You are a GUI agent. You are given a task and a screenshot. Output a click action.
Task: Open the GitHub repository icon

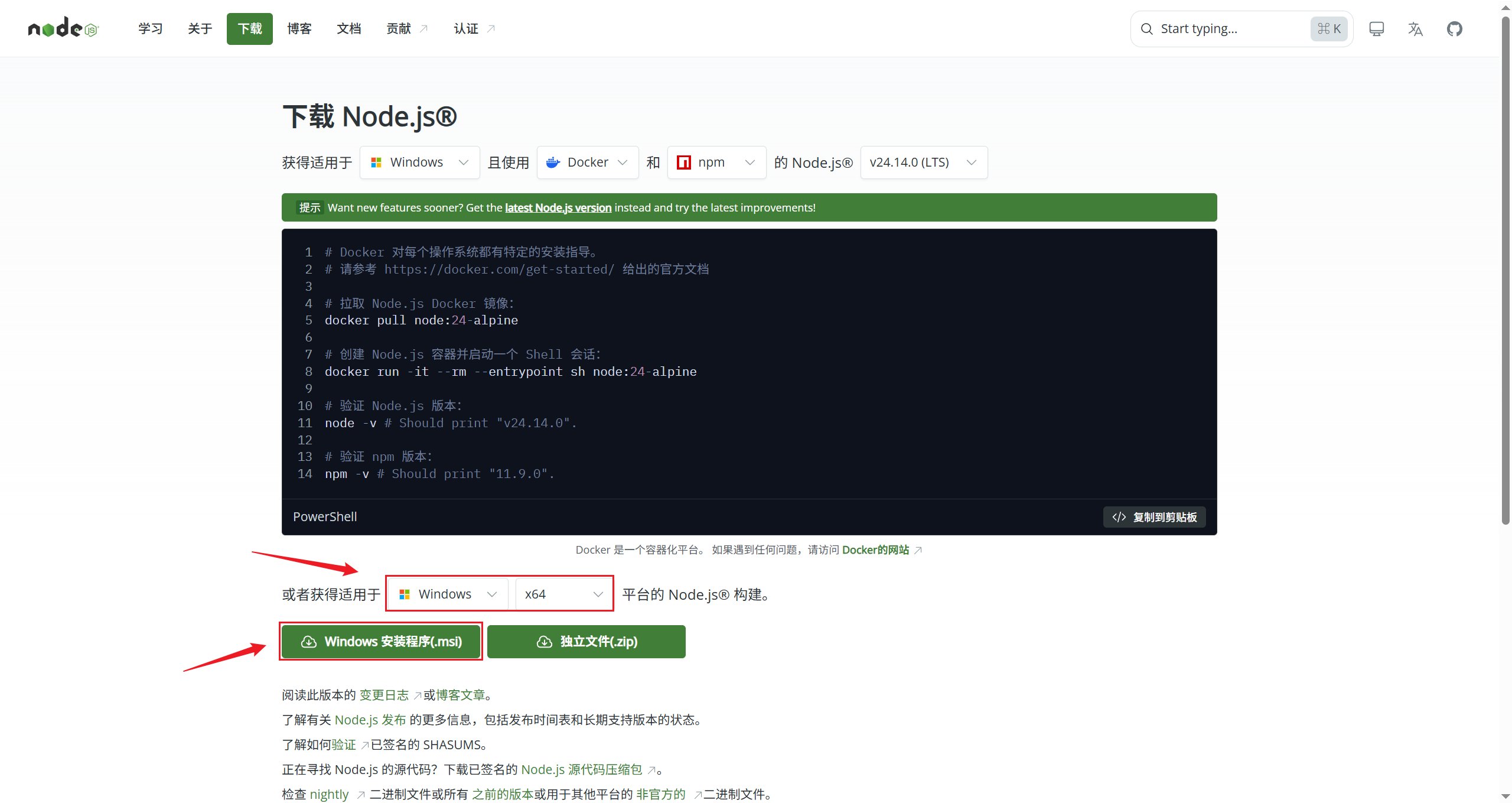(1454, 29)
